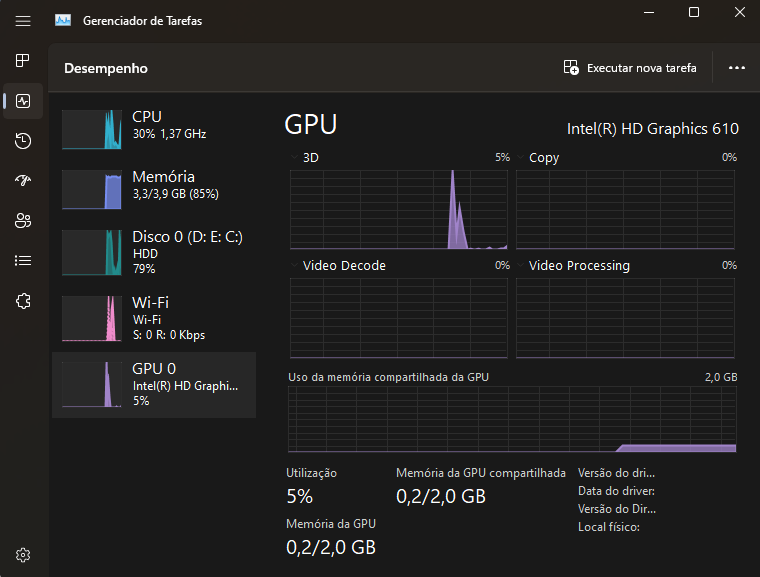Screen dimensions: 760x577
Task: Open the more options ellipsis menu
Action: point(737,68)
